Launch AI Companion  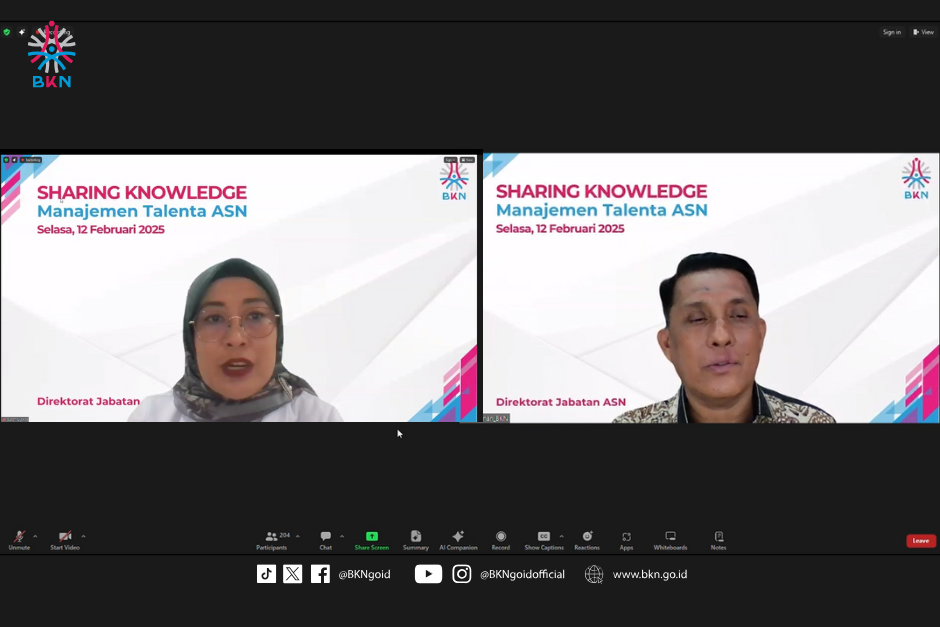[x=458, y=539]
